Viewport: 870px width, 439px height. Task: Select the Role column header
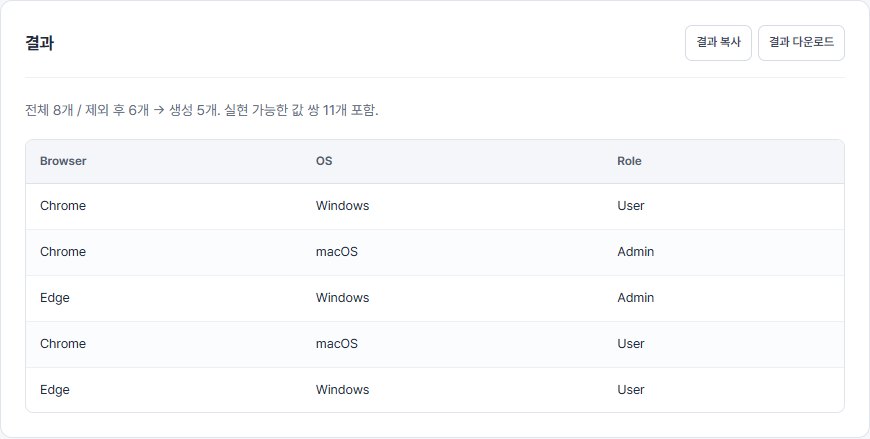coord(629,161)
